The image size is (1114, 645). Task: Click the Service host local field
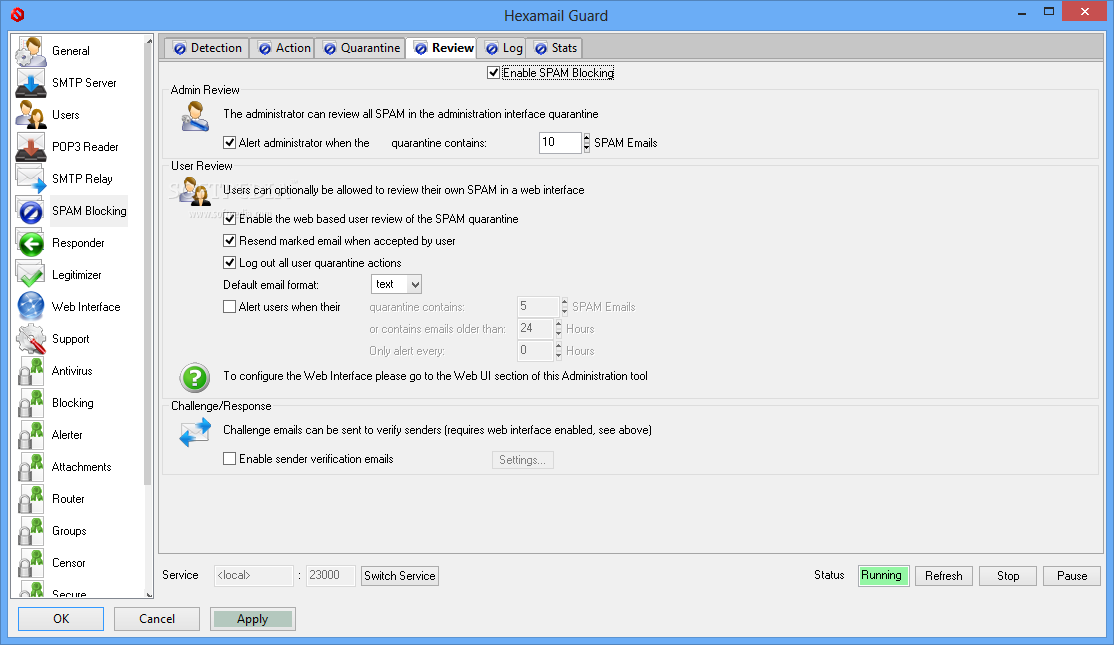click(x=254, y=575)
